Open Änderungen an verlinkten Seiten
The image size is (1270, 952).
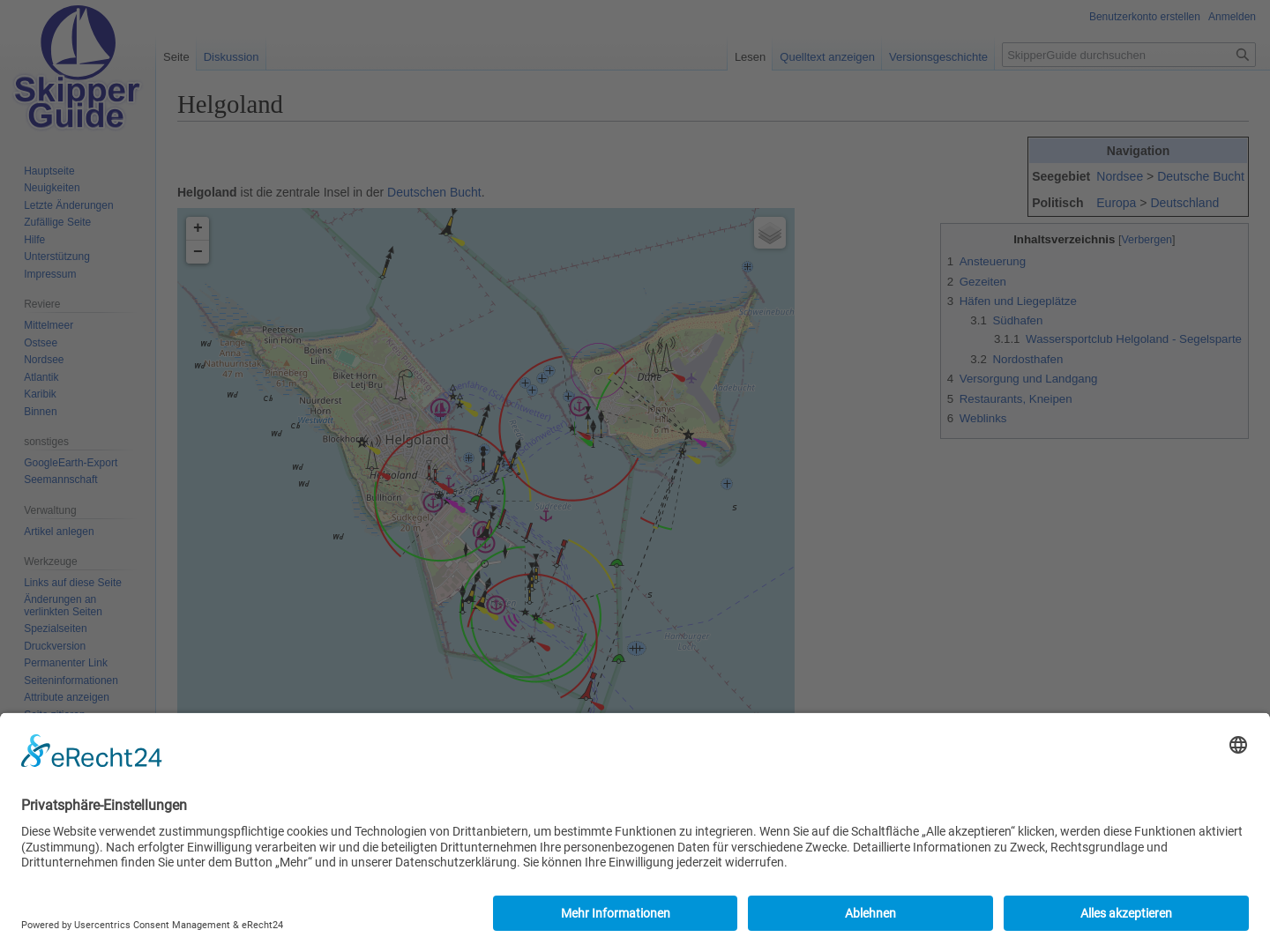point(63,606)
